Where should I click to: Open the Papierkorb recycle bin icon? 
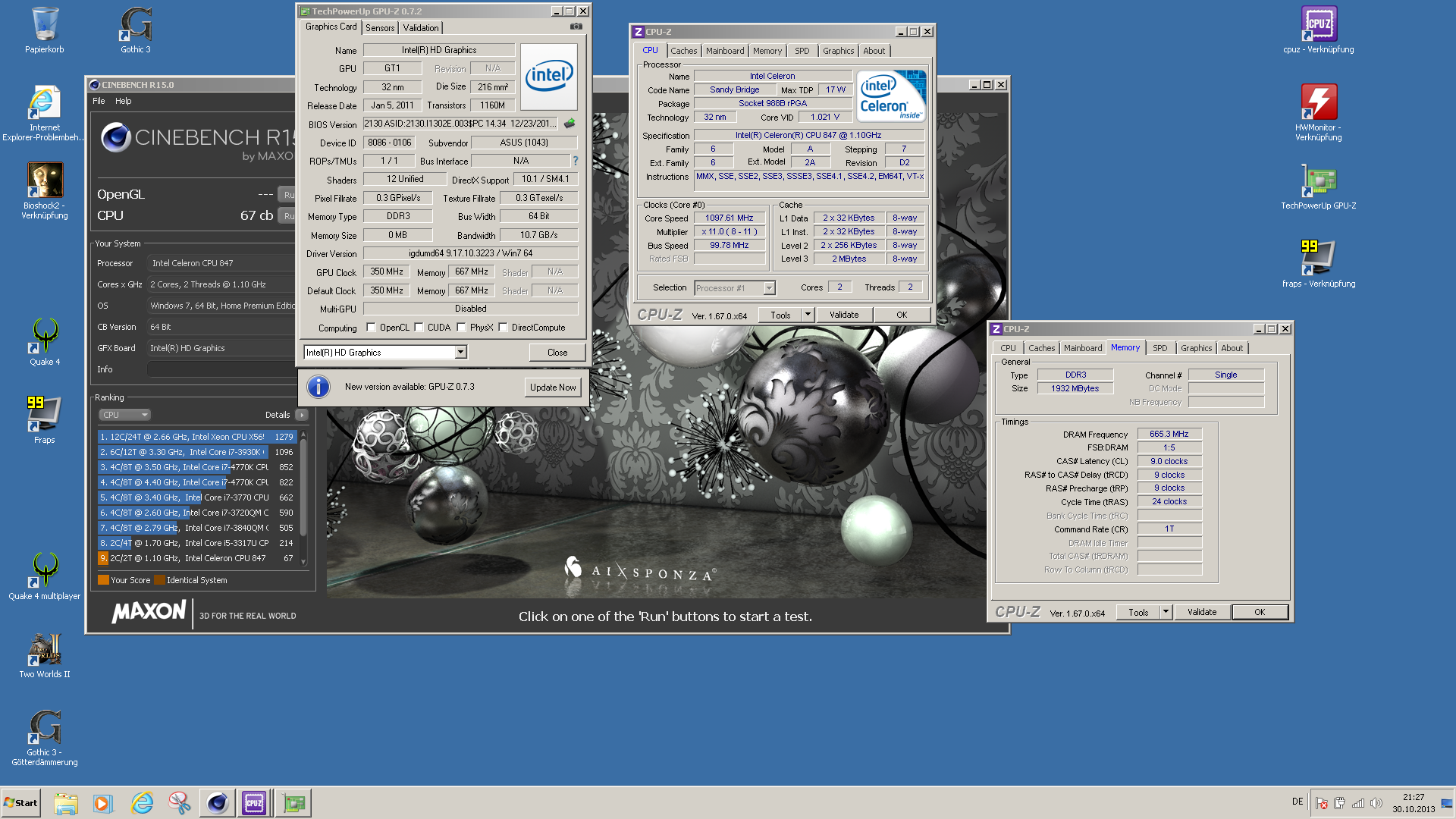45,30
